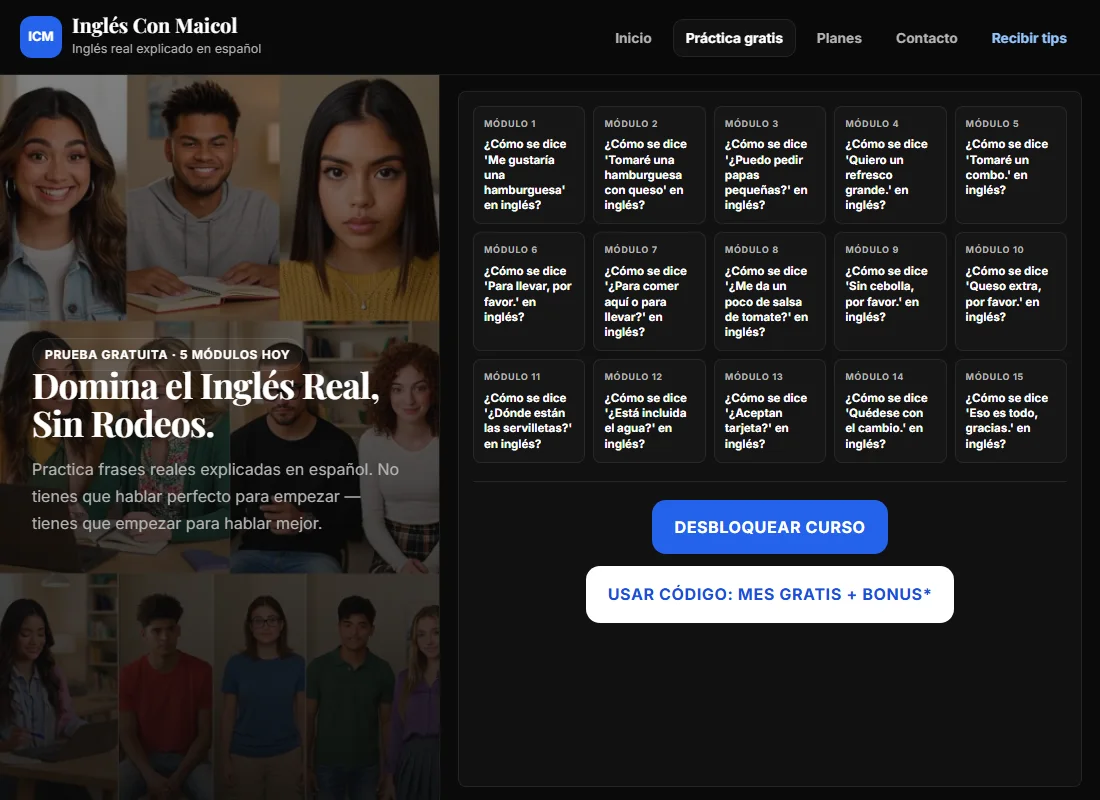Viewport: 1100px width, 800px height.
Task: Open Módulo 15 'Eso es todo, gracias' card
Action: click(x=1010, y=411)
